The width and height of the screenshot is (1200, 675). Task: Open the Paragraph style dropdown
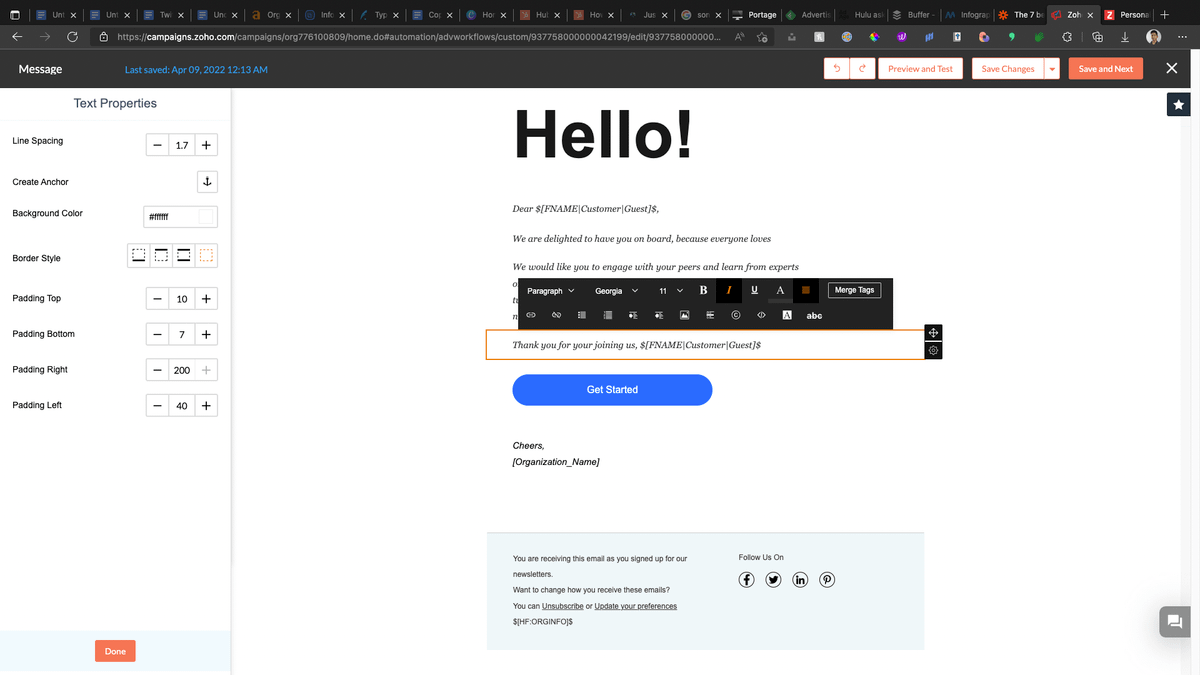point(551,291)
